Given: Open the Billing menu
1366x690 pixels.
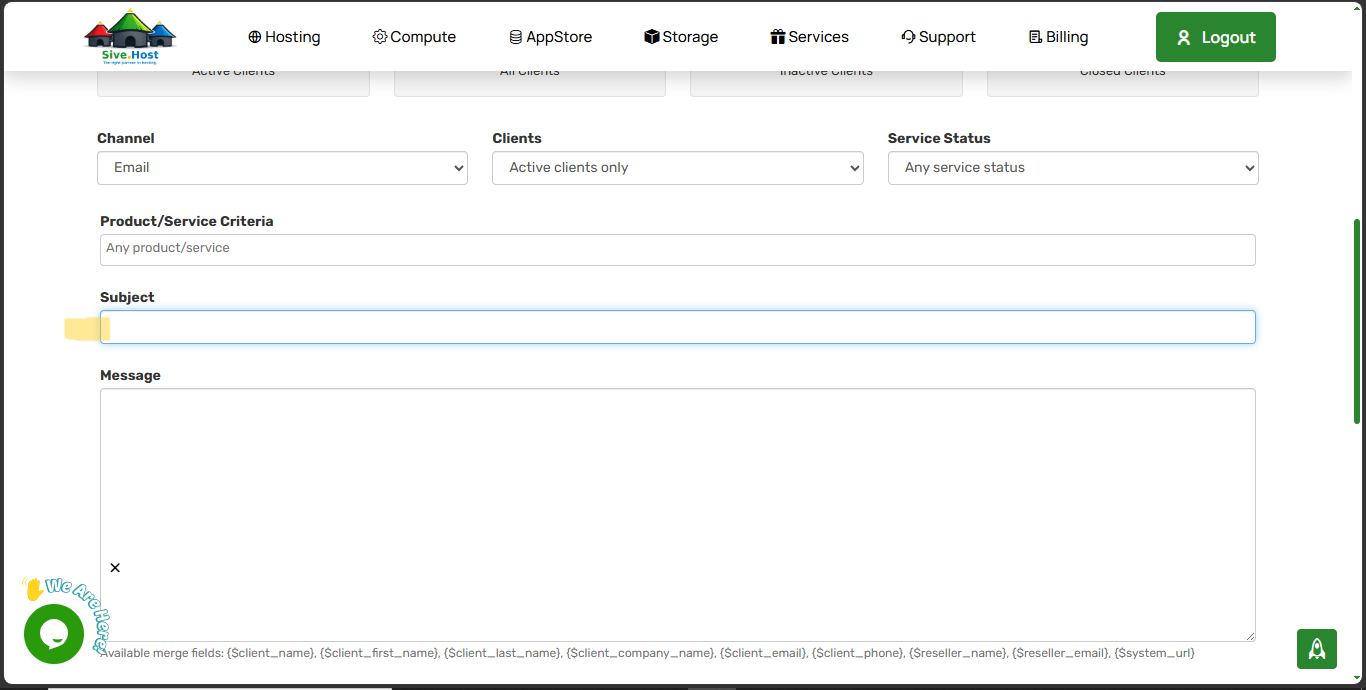Looking at the screenshot, I should pos(1058,37).
